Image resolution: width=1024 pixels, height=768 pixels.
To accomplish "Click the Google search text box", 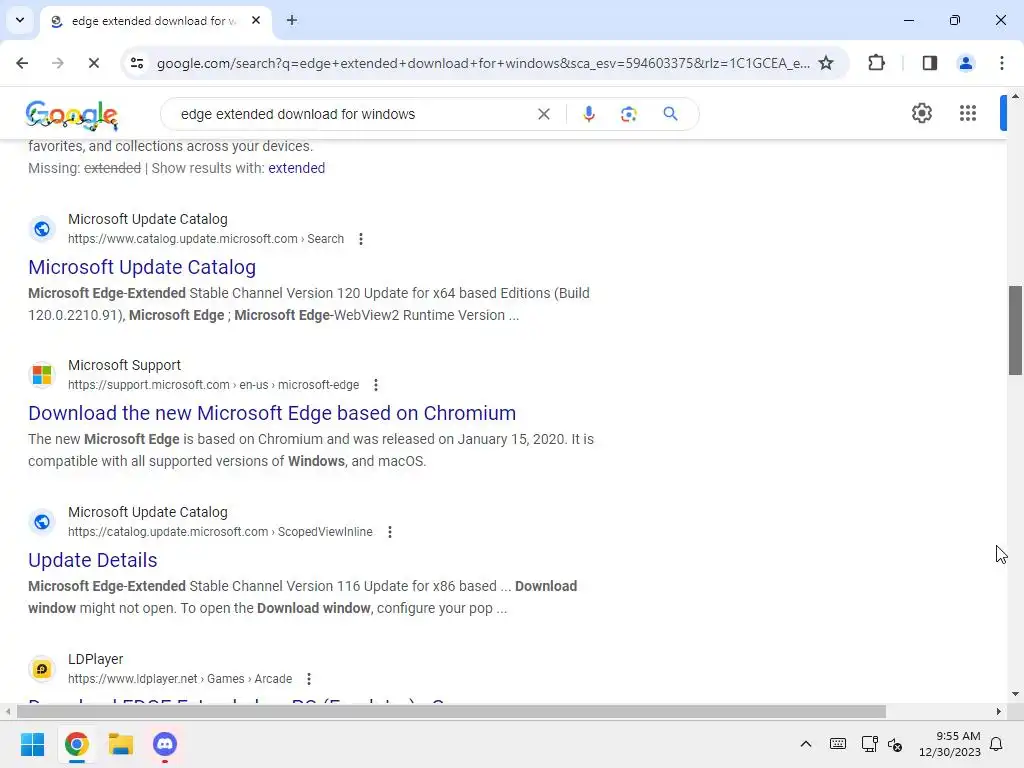I will tap(353, 114).
